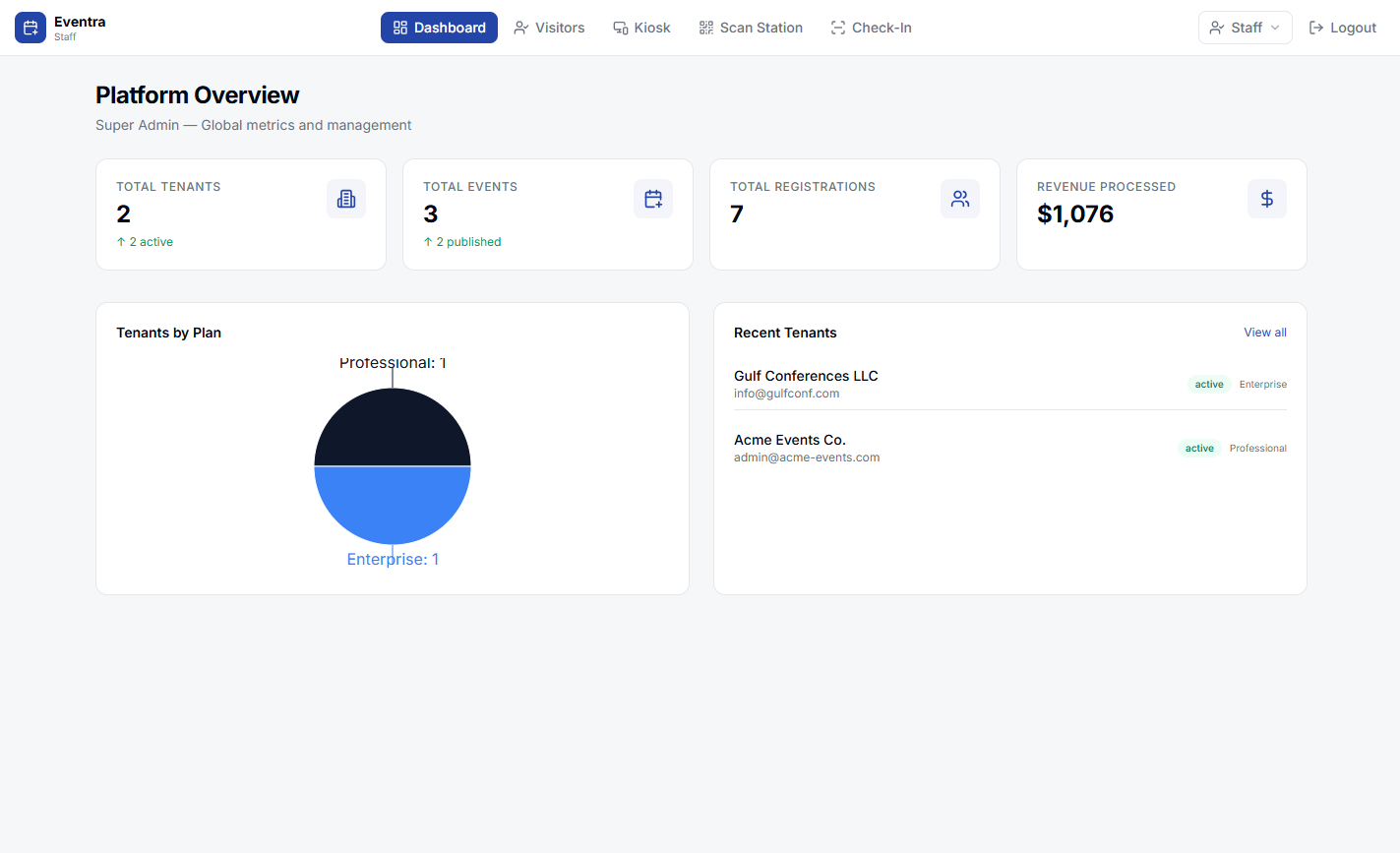Open the Check-In tab
This screenshot has width=1400, height=853.
click(x=871, y=28)
